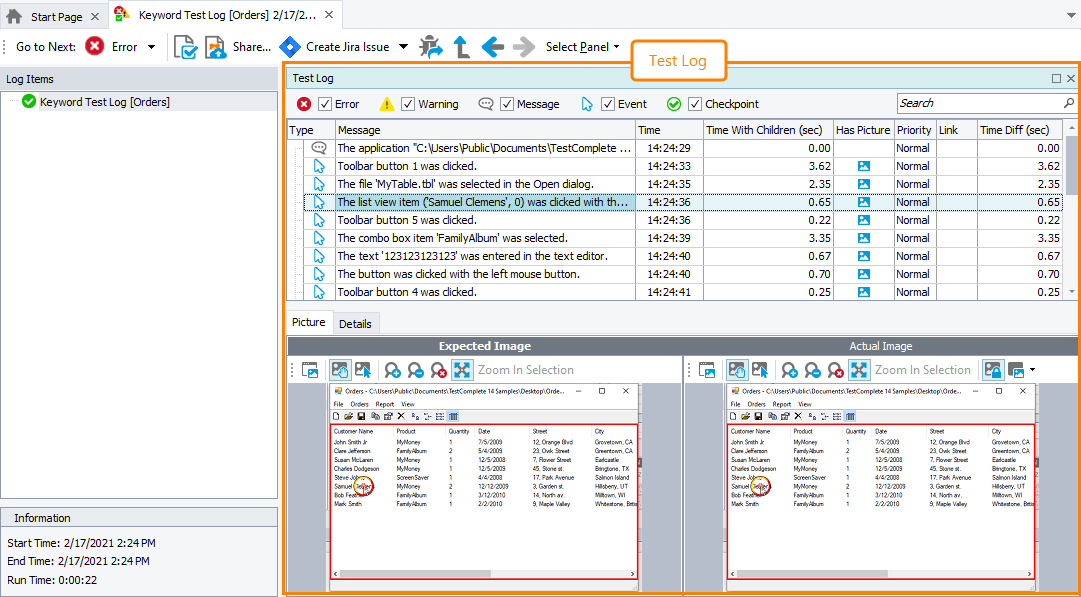Screen dimensions: 1081x597
Task: Click the Bug Tracking icon next to Create Jira Issue
Action: pos(430,46)
